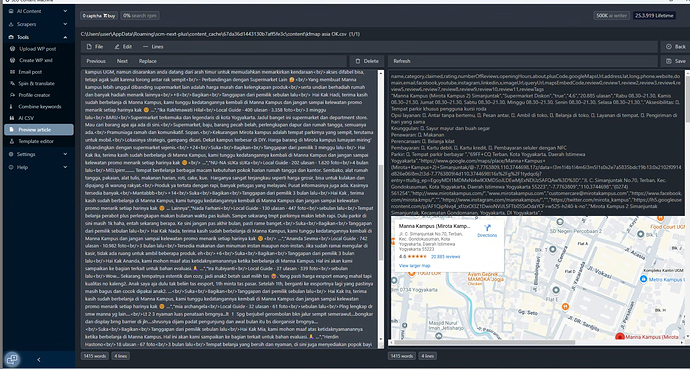This screenshot has width=690, height=369.
Task: Select Combine keywords tool
Action: 39,106
